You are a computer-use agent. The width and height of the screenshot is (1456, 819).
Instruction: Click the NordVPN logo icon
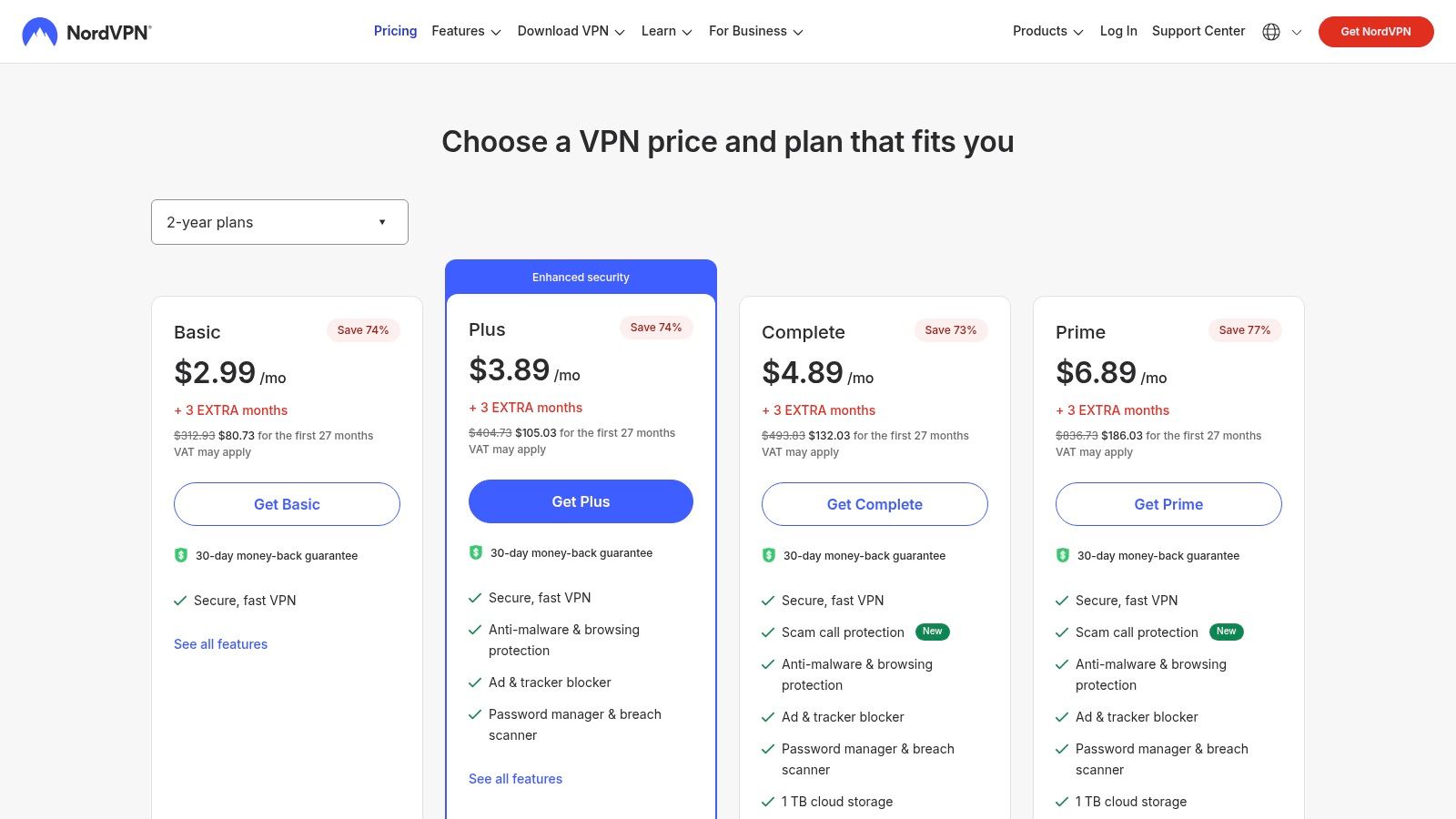38,31
